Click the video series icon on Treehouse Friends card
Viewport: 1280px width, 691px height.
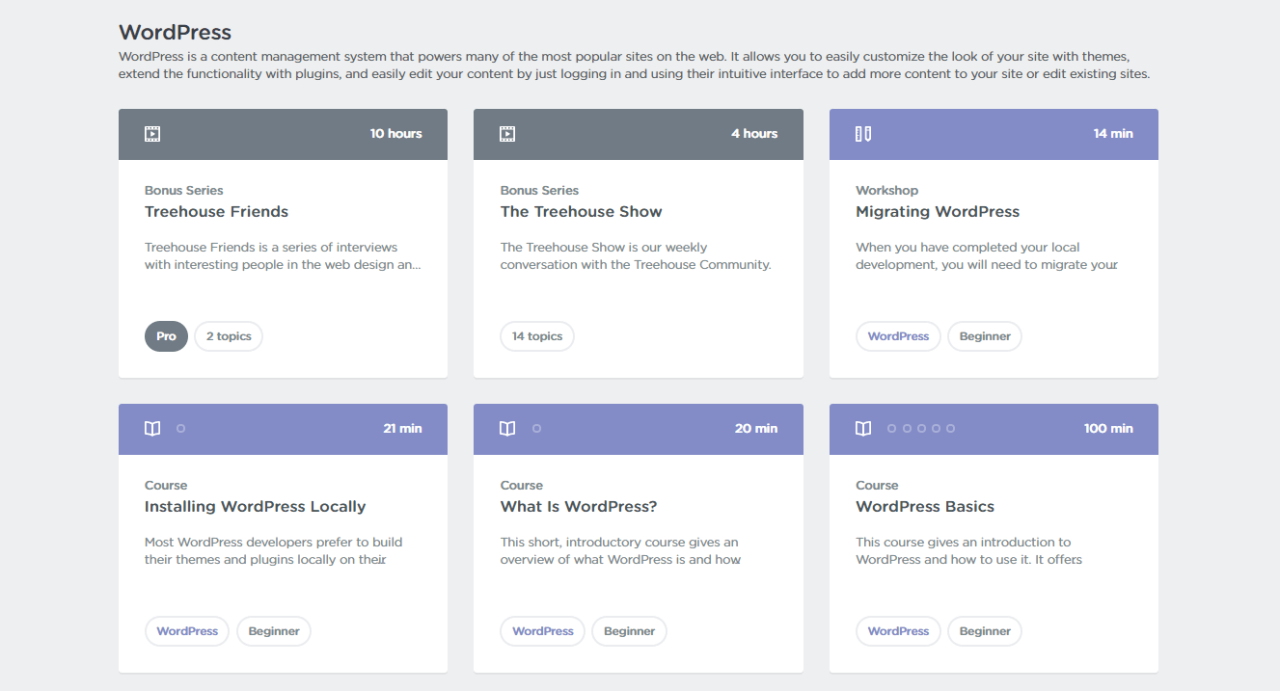pyautogui.click(x=151, y=133)
